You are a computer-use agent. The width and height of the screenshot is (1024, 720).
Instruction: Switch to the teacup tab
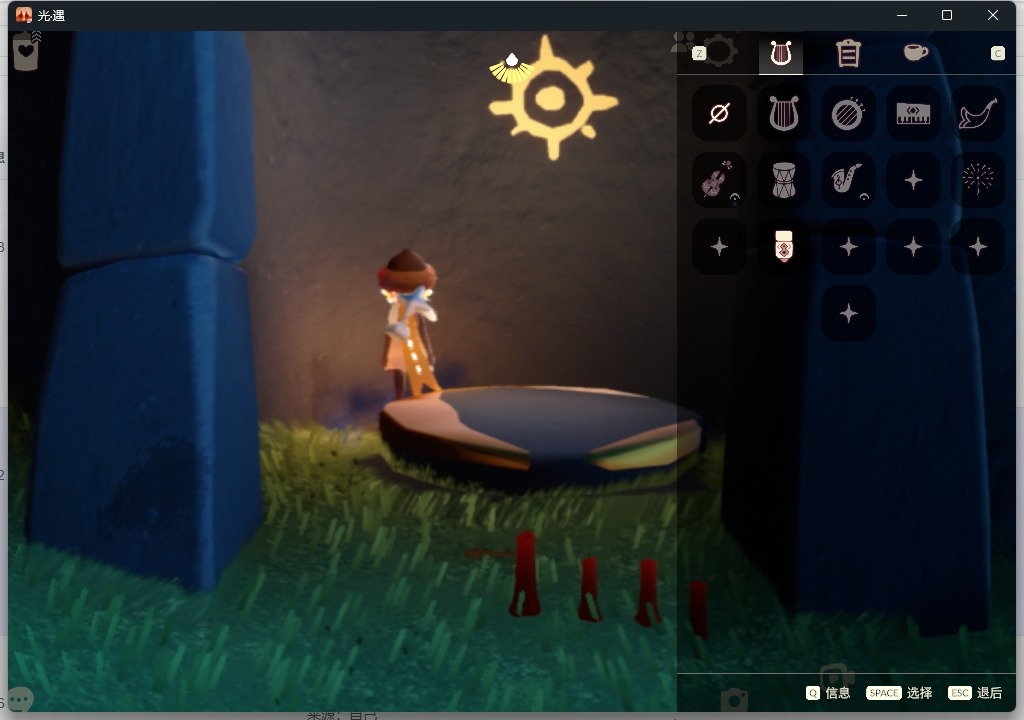(x=916, y=52)
